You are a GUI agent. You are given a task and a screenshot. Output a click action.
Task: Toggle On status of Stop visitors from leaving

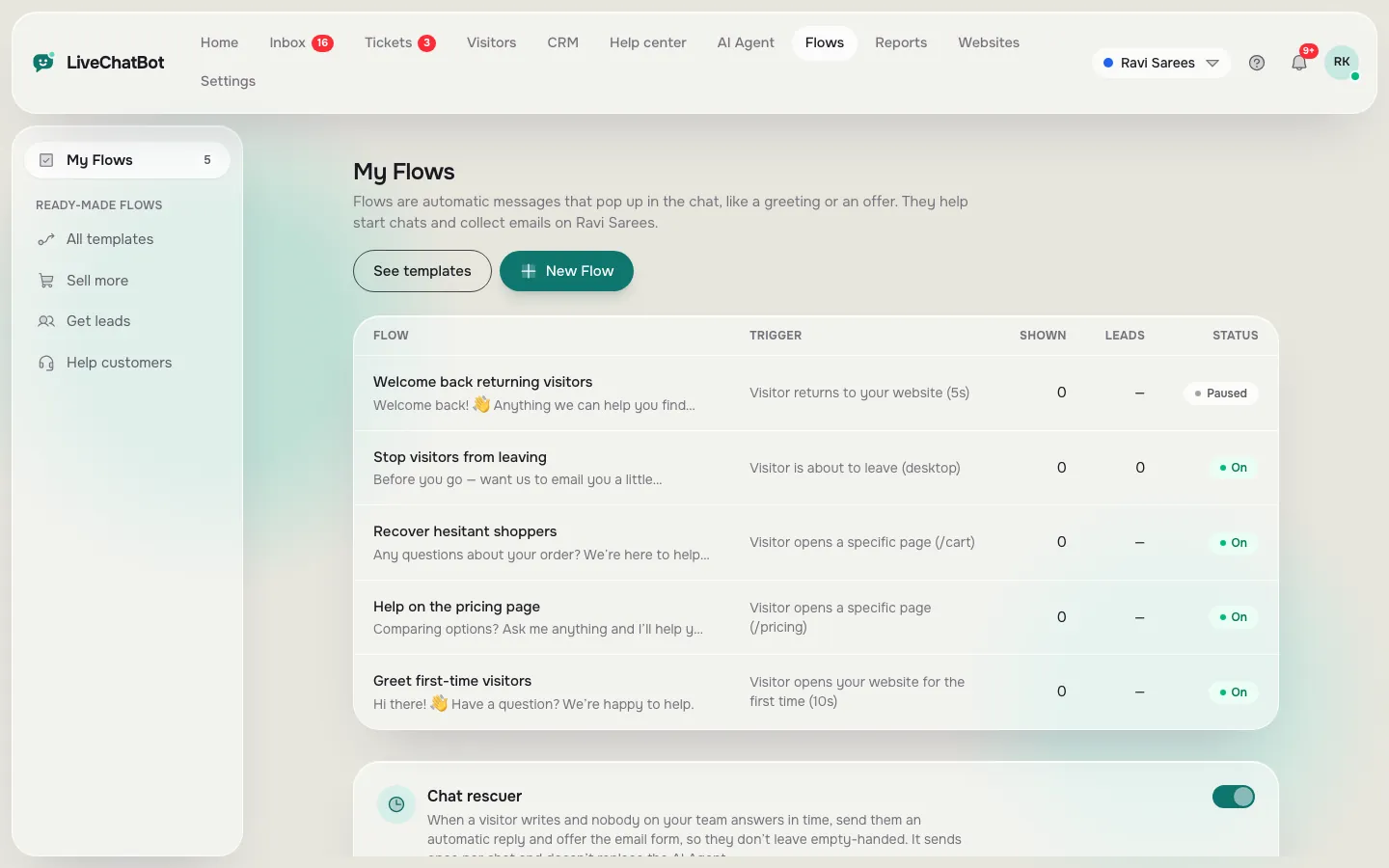click(x=1234, y=468)
